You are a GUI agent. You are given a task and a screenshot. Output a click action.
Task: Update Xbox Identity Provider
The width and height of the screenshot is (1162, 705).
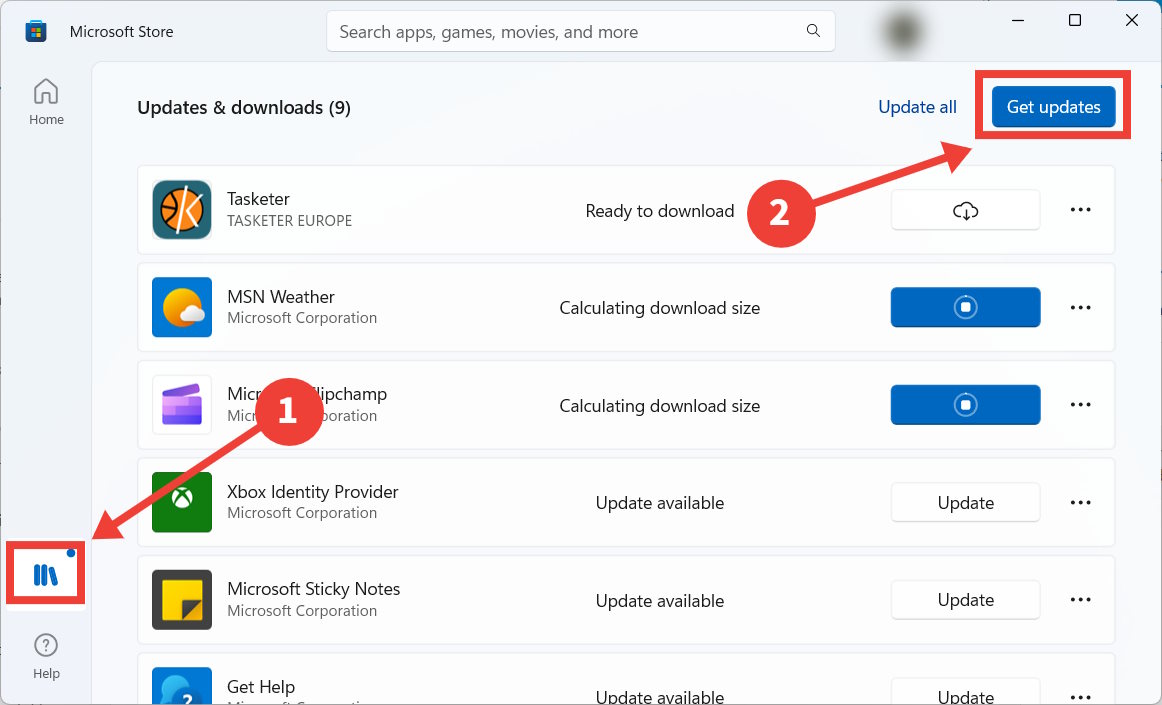click(x=964, y=502)
